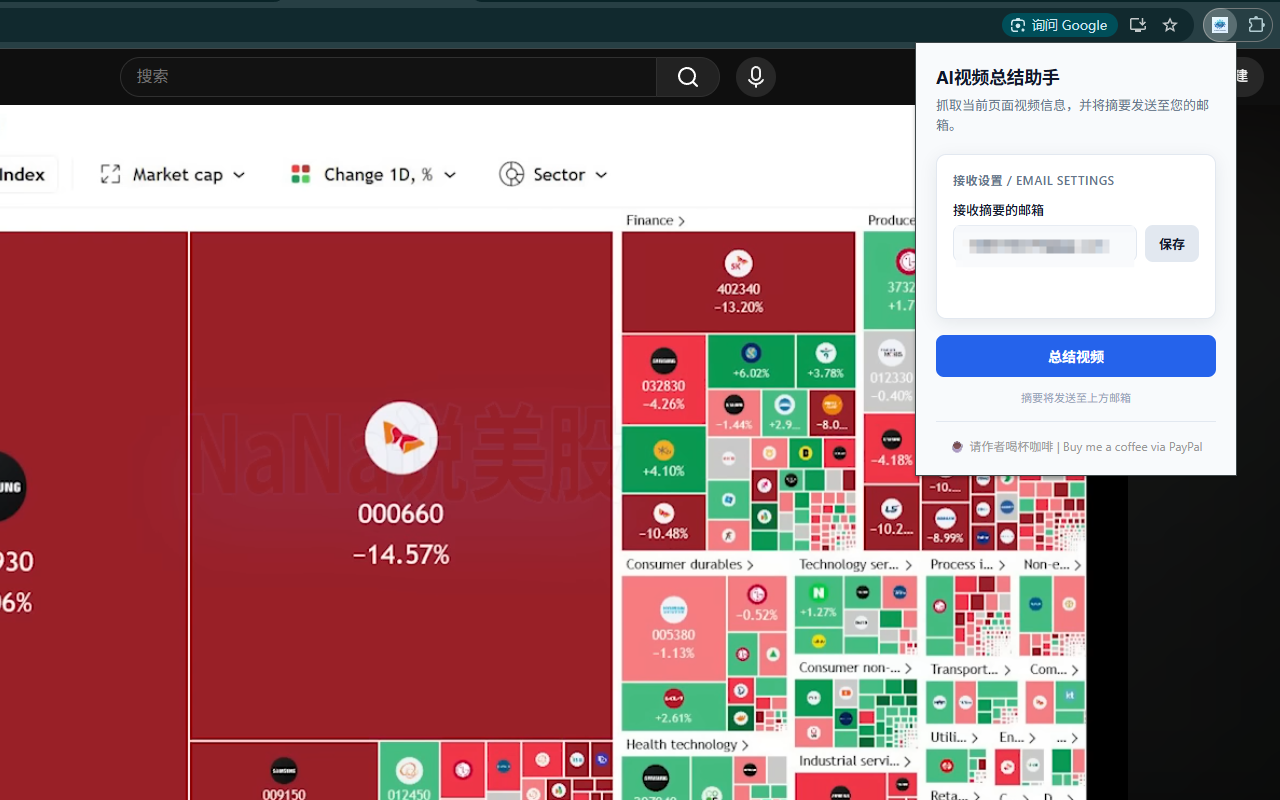Image resolution: width=1280 pixels, height=800 pixels.
Task: Open the browser extensions puzzle icon
Action: click(x=1257, y=25)
